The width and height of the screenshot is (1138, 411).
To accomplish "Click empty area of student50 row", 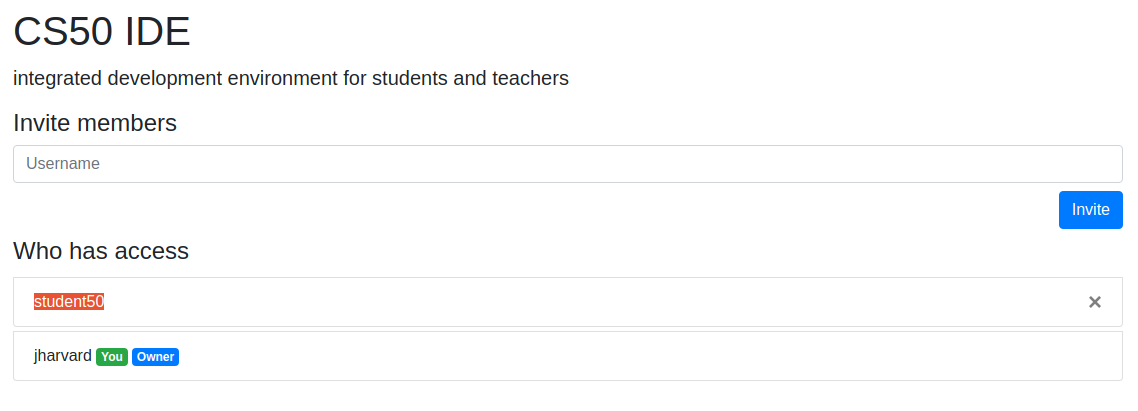I will coord(581,302).
